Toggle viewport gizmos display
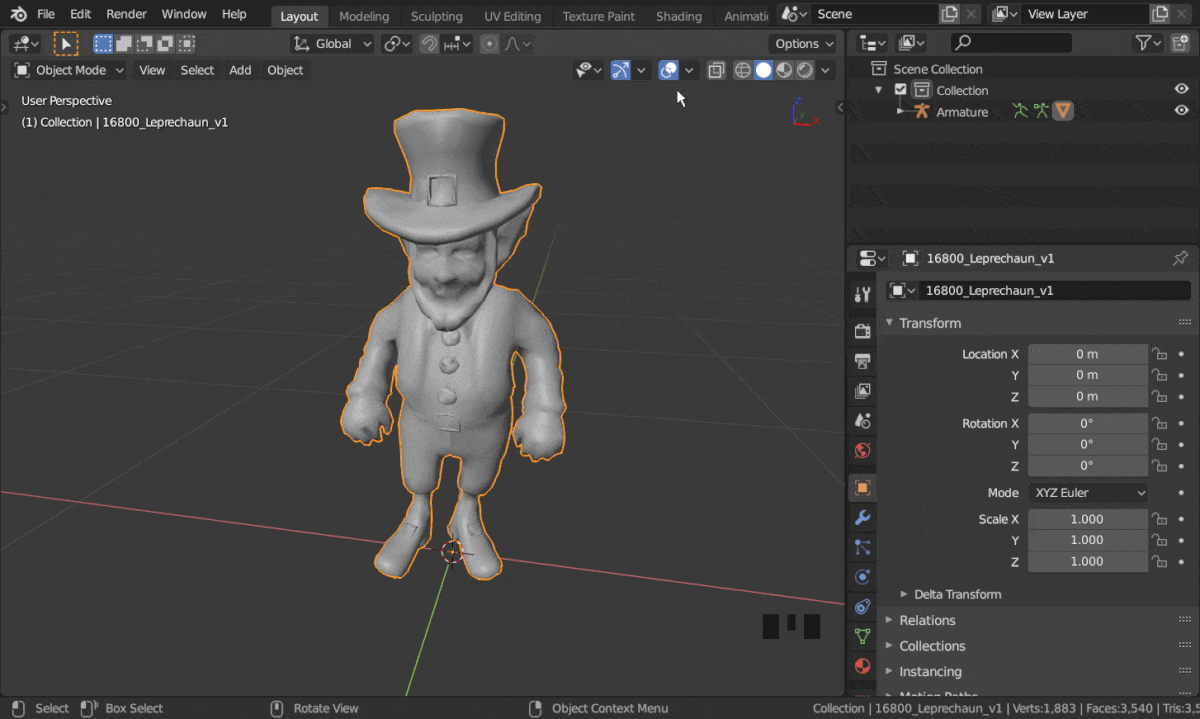Viewport: 1200px width, 719px height. coord(621,70)
